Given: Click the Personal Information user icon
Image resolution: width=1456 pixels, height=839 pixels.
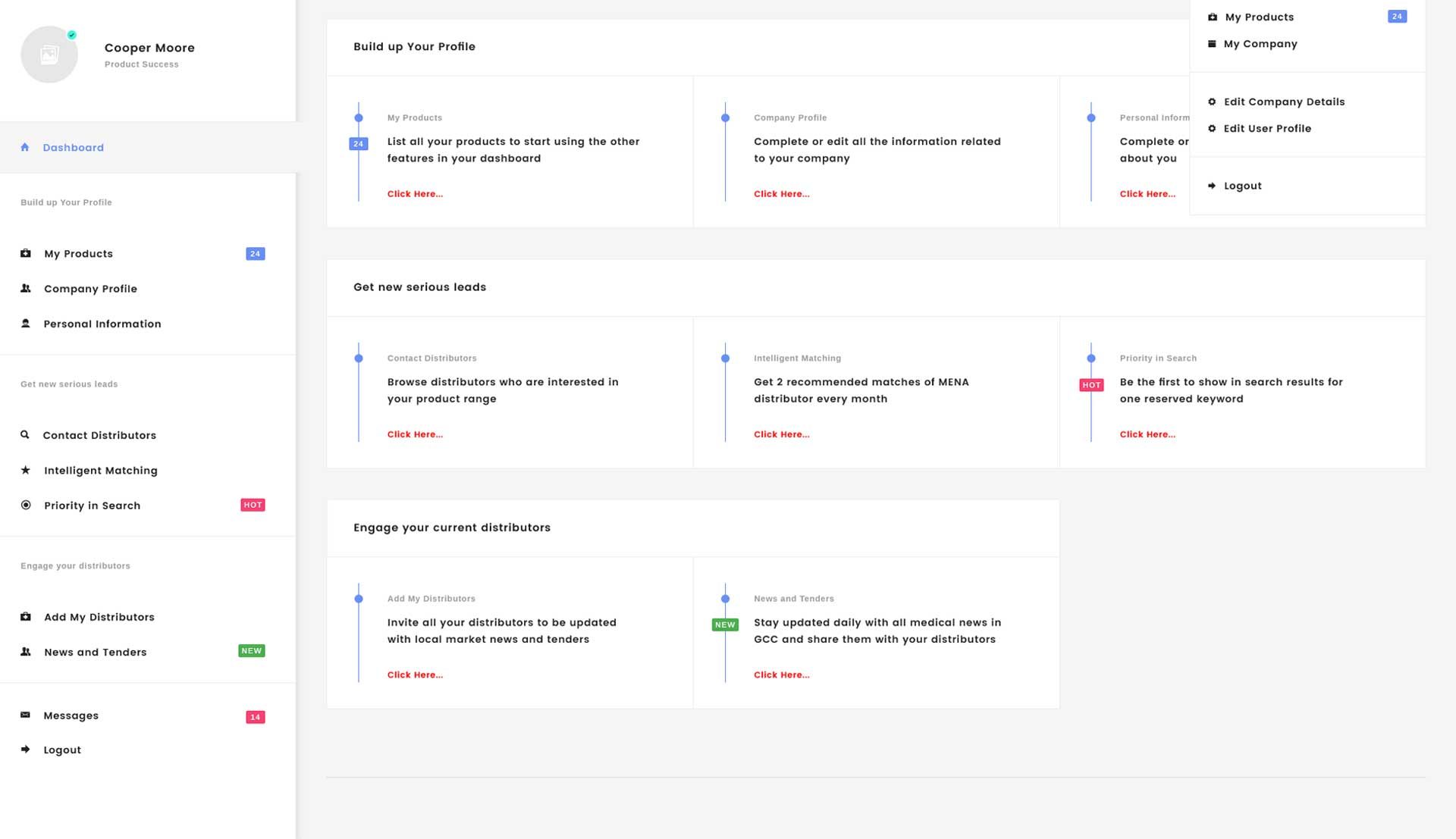Looking at the screenshot, I should coord(26,324).
